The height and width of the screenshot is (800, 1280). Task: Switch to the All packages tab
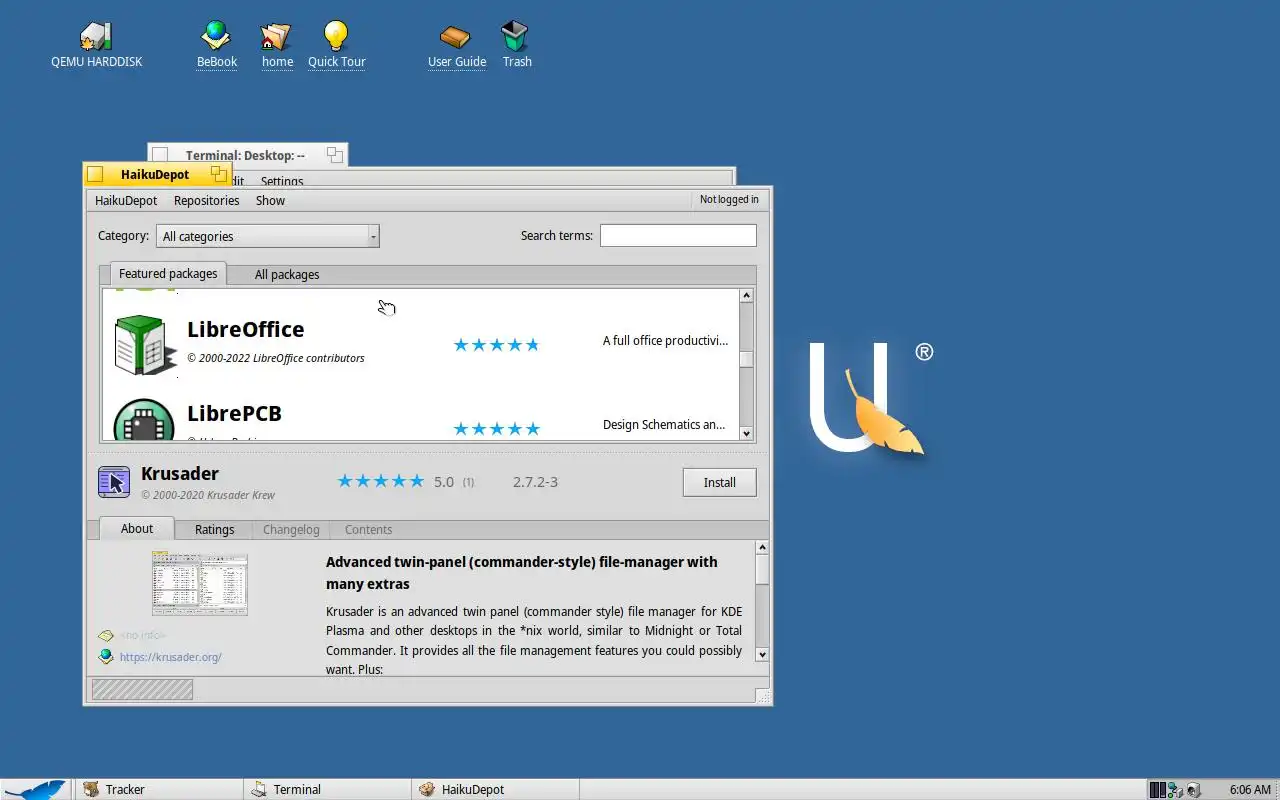coord(287,274)
